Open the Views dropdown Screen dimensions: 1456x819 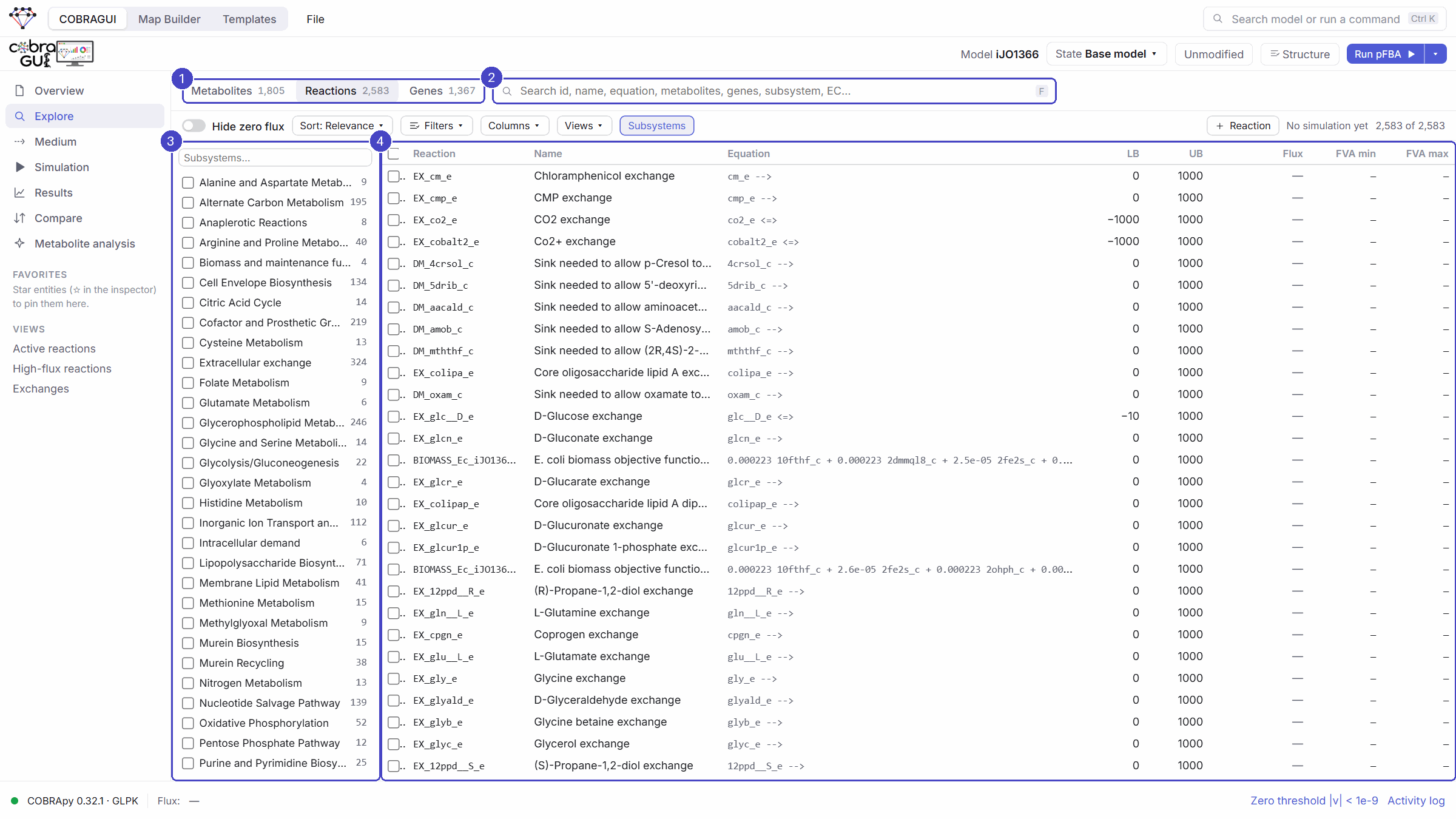click(584, 126)
